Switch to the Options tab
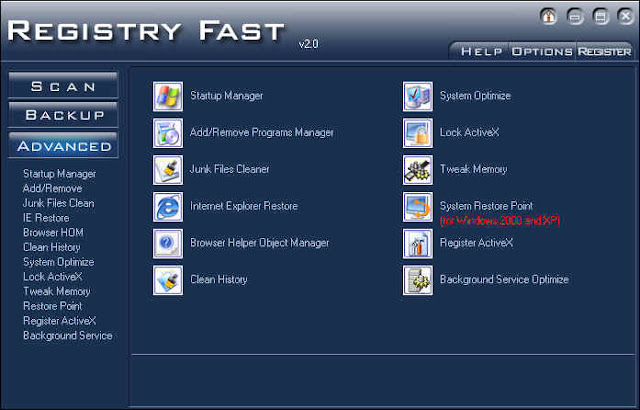 tap(542, 52)
